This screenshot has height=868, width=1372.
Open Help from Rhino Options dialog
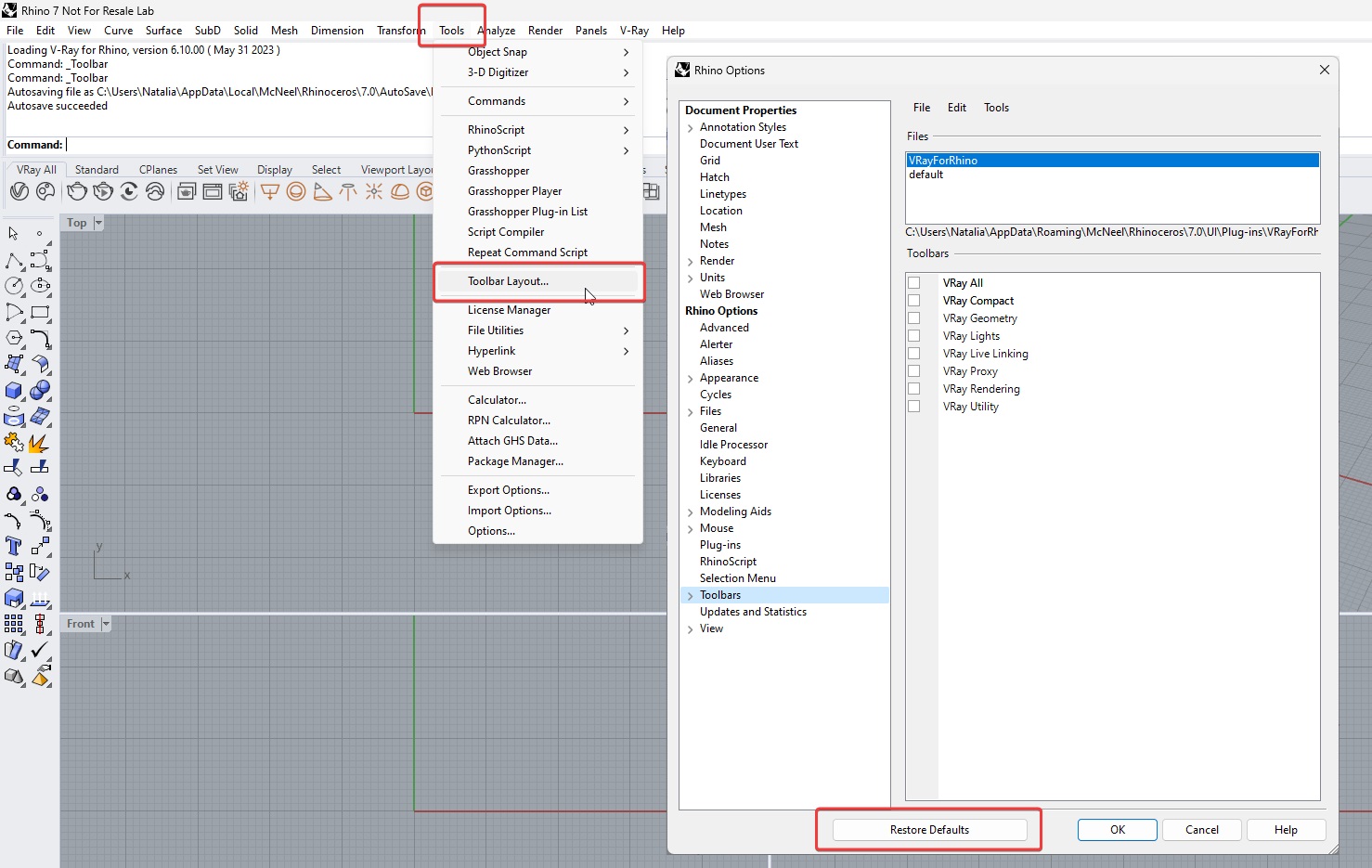[1286, 830]
